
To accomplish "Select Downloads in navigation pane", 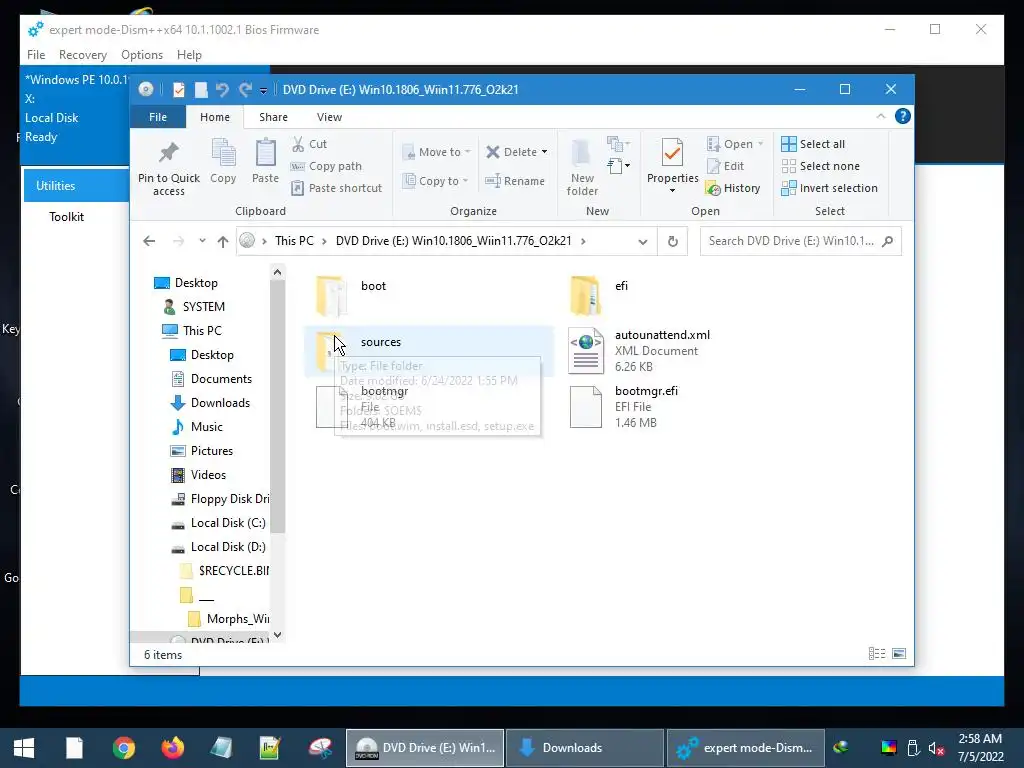I will coord(210,403).
